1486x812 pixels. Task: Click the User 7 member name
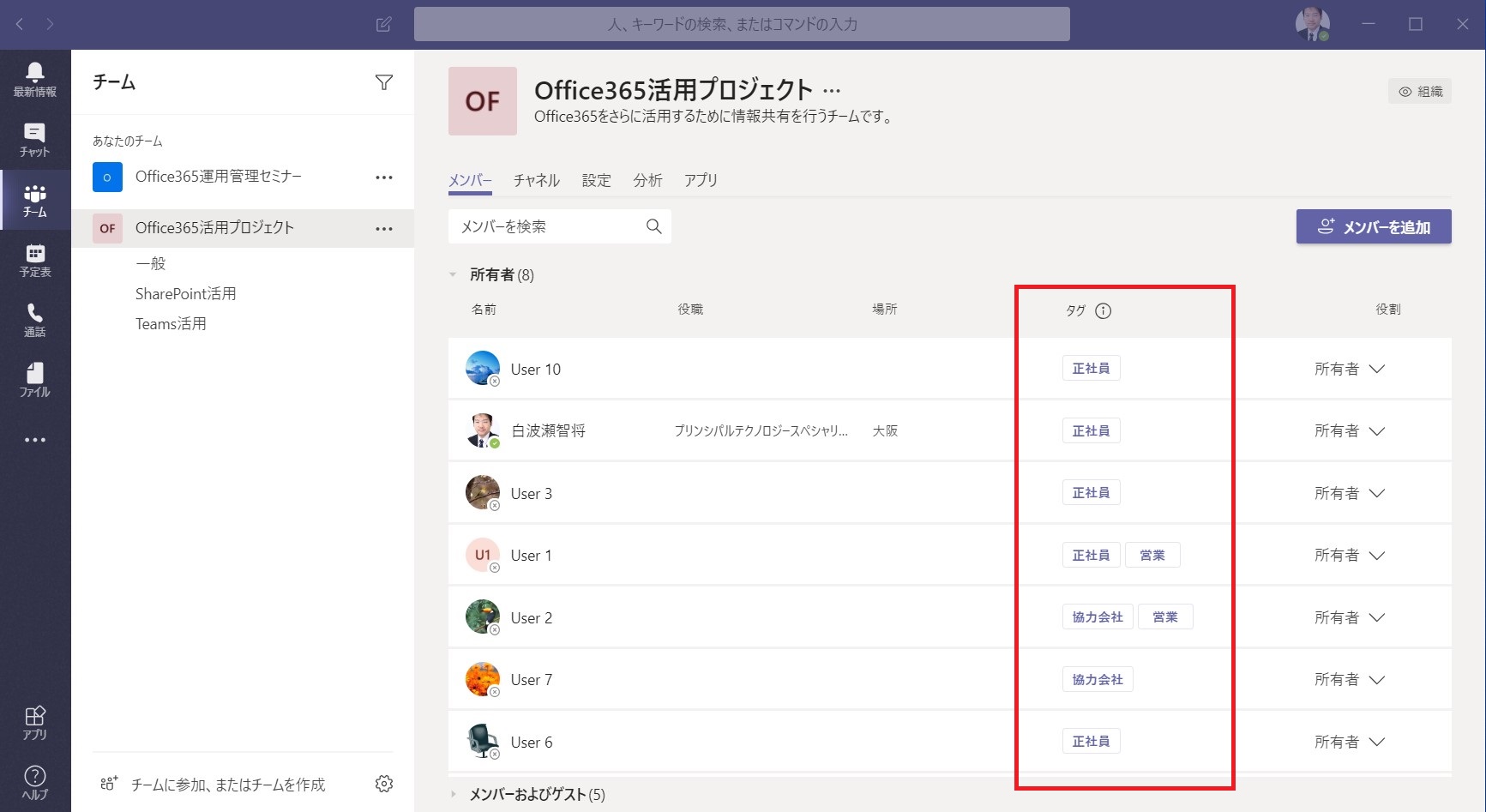pyautogui.click(x=532, y=680)
